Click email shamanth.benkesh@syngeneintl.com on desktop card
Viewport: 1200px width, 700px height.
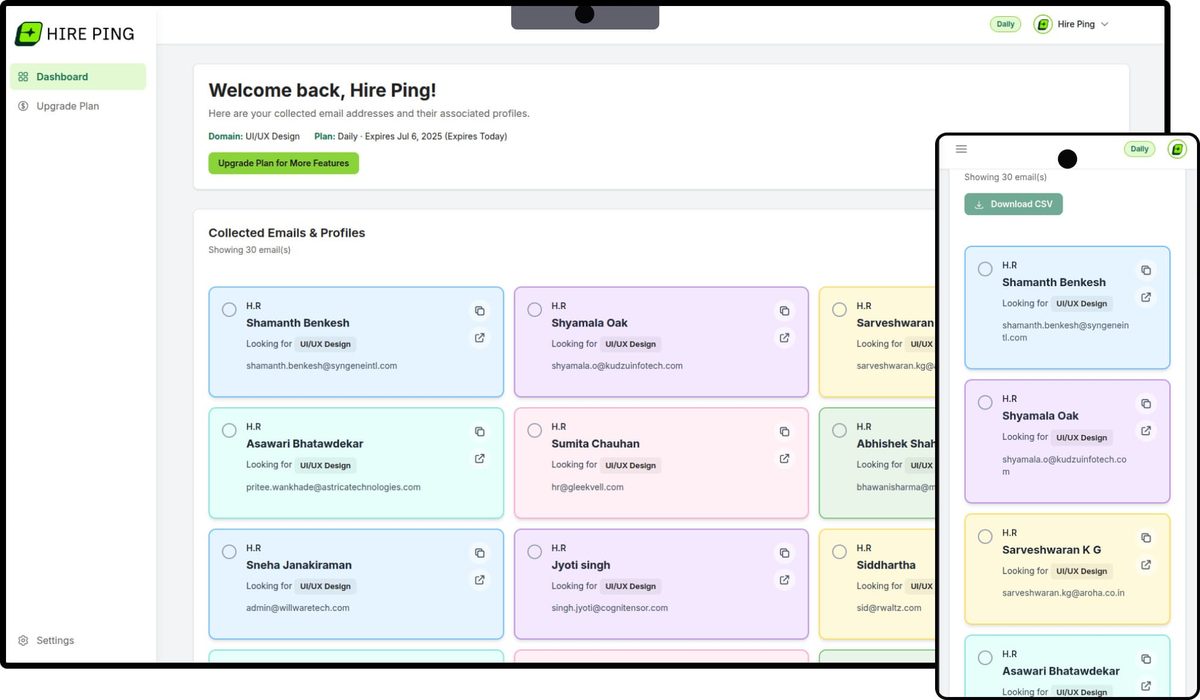(321, 366)
